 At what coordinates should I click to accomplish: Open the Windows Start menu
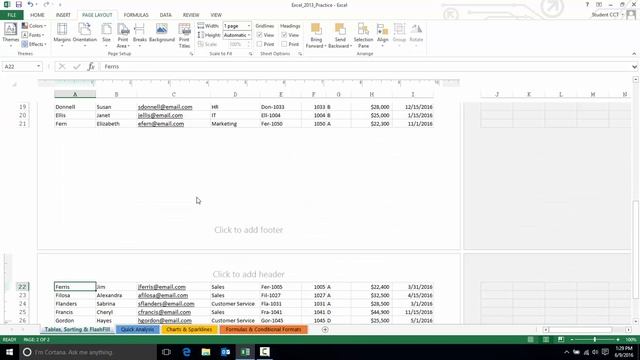pyautogui.click(x=9, y=352)
